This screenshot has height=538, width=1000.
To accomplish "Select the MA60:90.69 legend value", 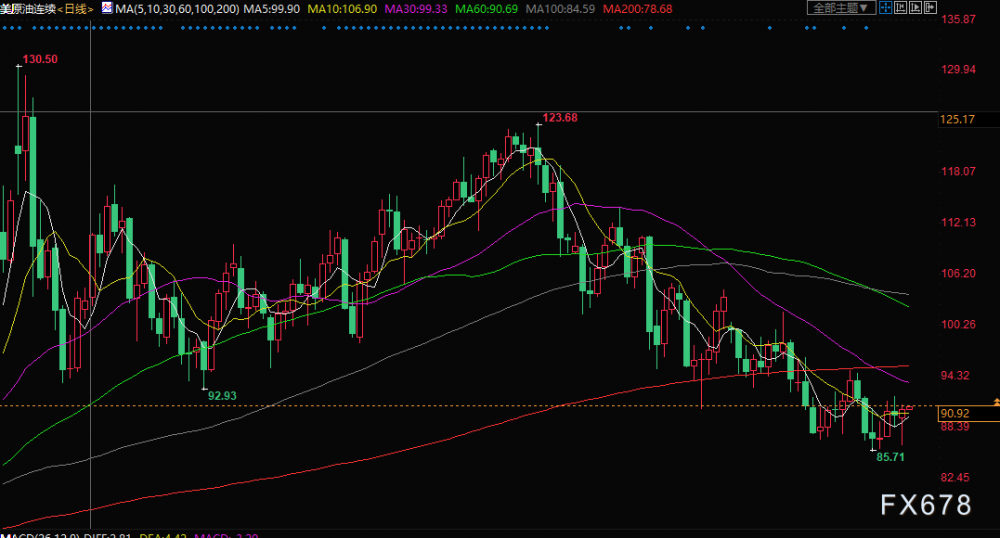I will [487, 9].
